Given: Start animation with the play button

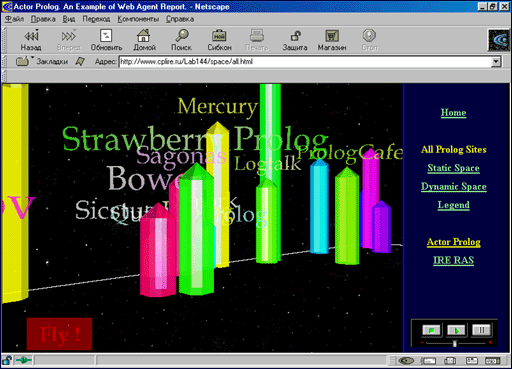Looking at the screenshot, I should (x=457, y=330).
